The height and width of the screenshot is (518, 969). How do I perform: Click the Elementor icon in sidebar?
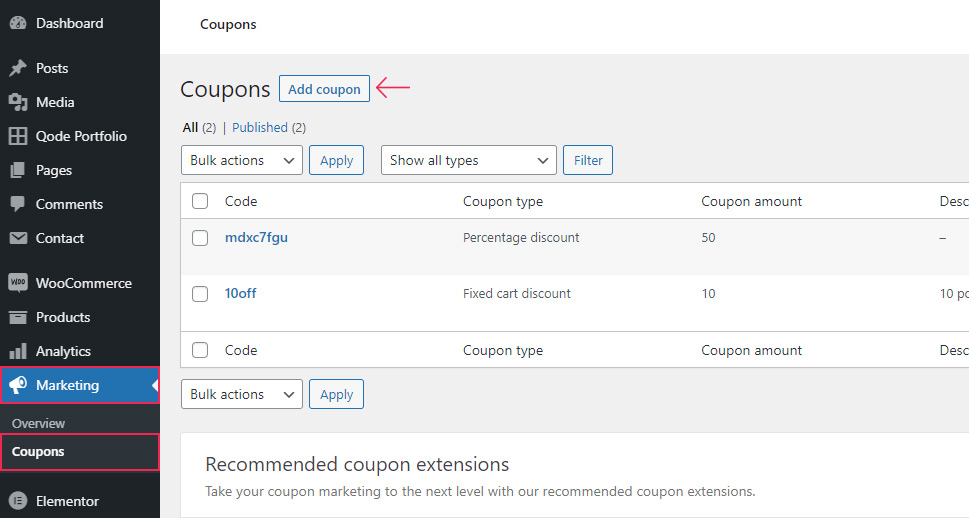coord(17,501)
